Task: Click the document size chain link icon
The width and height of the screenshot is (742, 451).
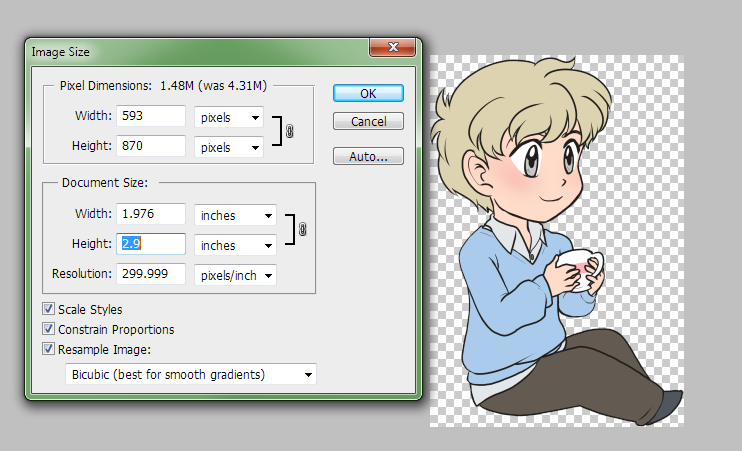Action: (x=302, y=230)
